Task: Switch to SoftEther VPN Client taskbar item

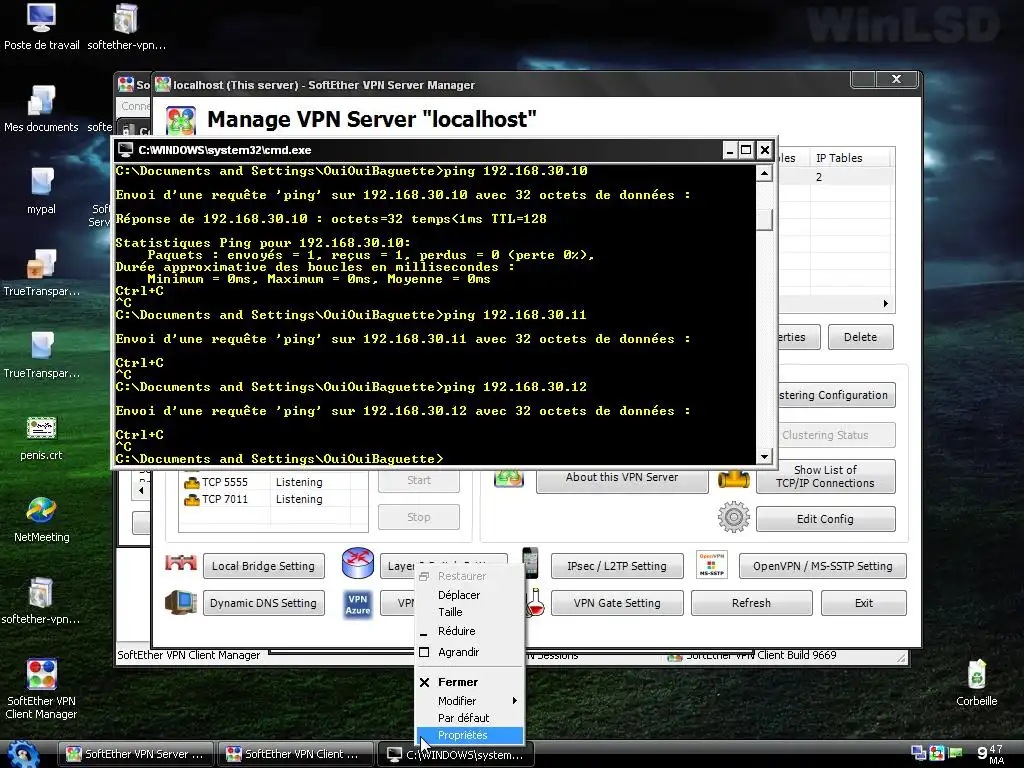Action: pos(296,754)
